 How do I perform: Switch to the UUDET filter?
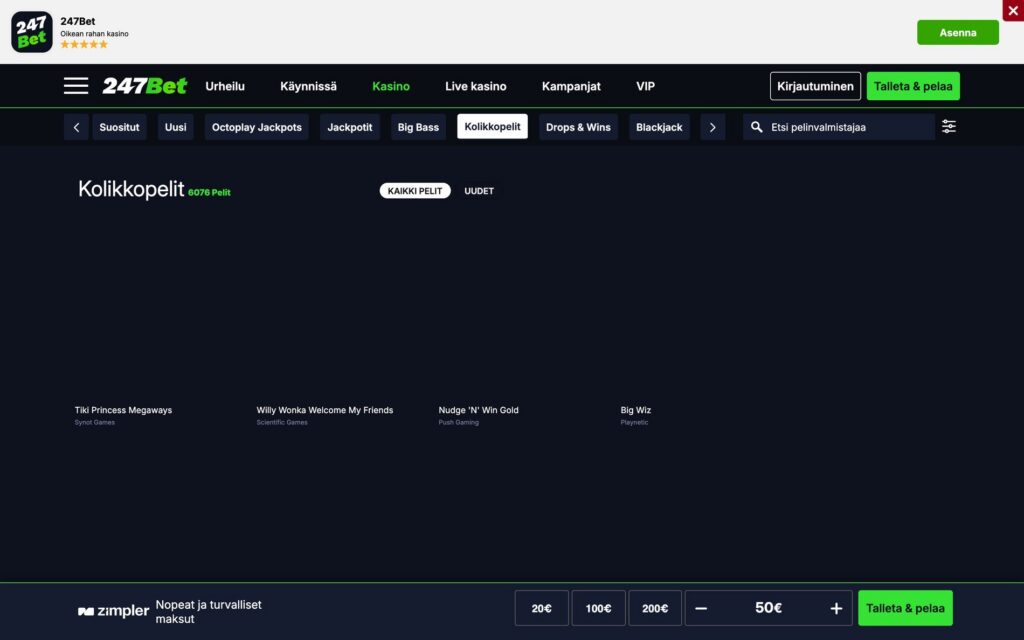(479, 191)
